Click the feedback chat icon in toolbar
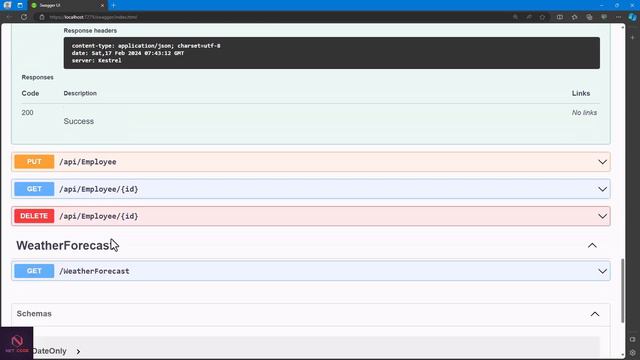 [x=604, y=17]
